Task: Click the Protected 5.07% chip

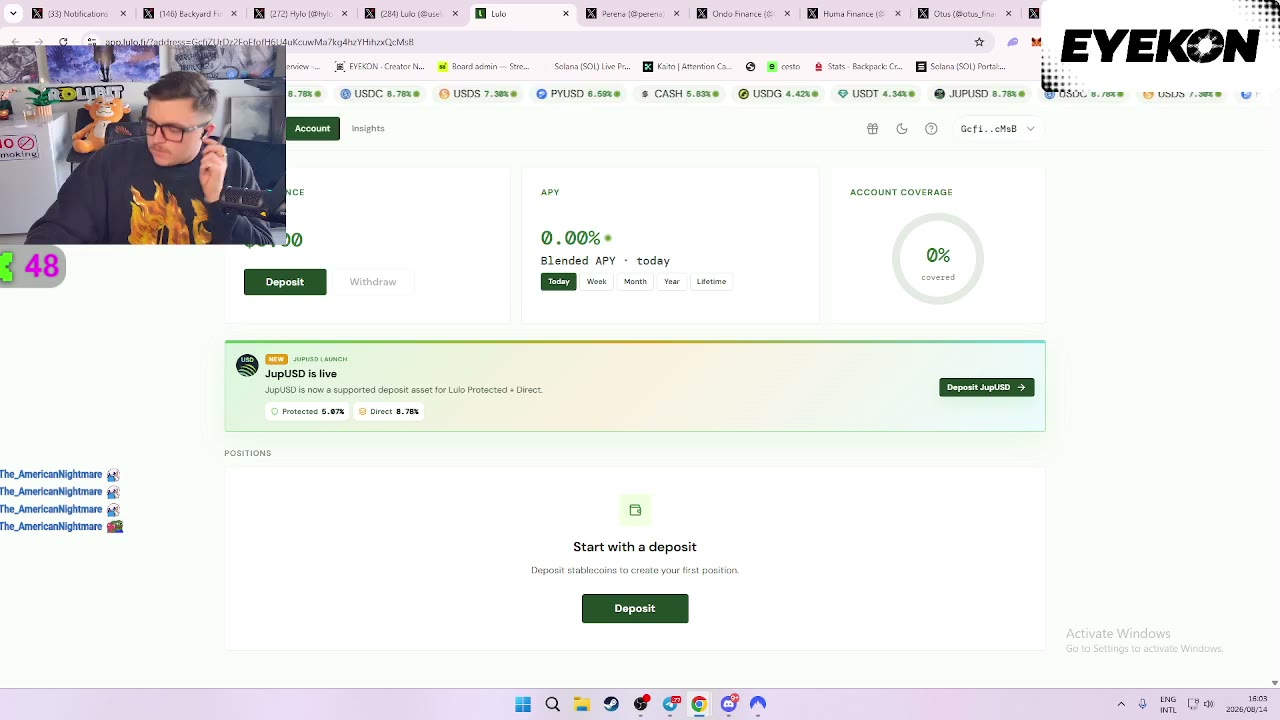Action: click(308, 412)
